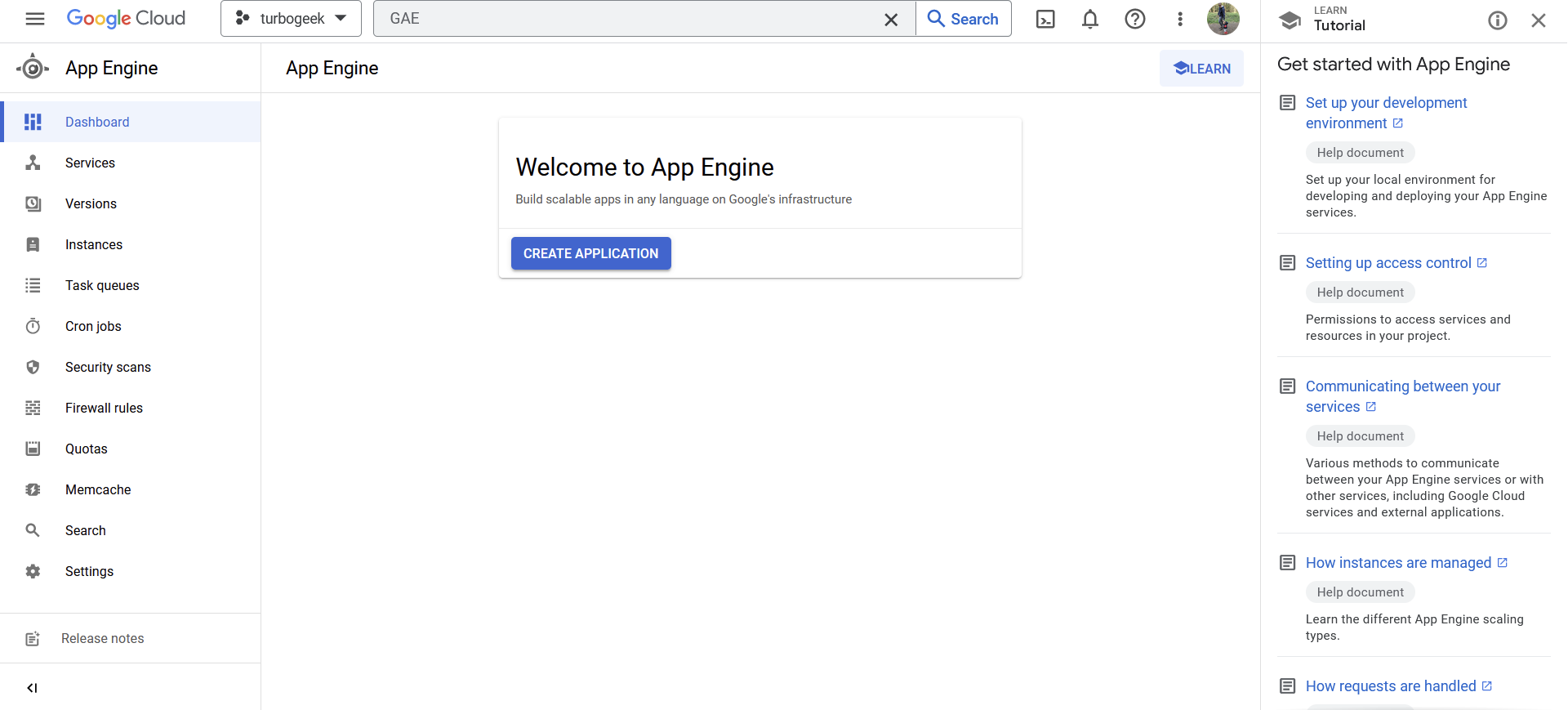Open App Engine Settings in sidebar
Viewport: 1568px width, 710px height.
131,571
